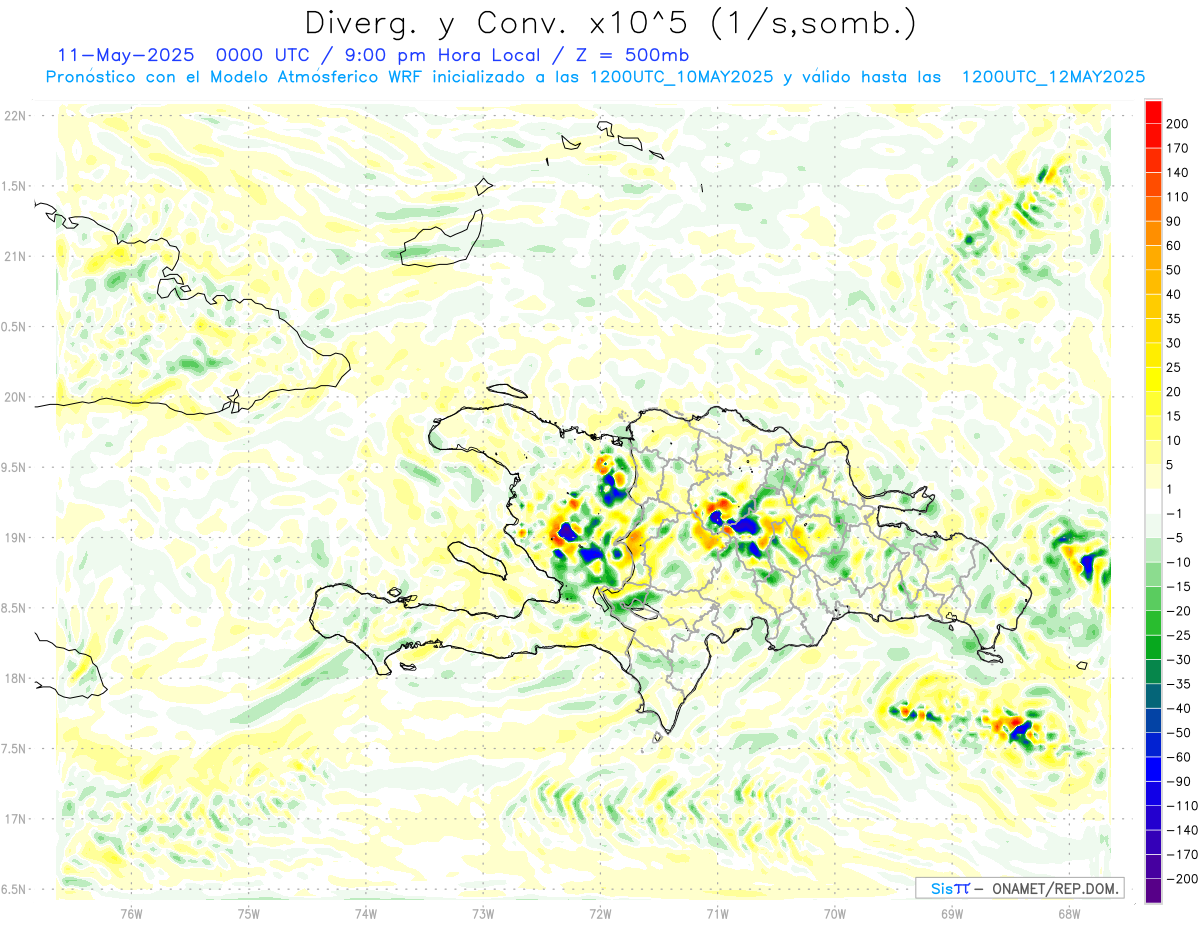This screenshot has width=1200, height=927.
Task: Click the positive "20" color scale label
Action: [x=1174, y=392]
